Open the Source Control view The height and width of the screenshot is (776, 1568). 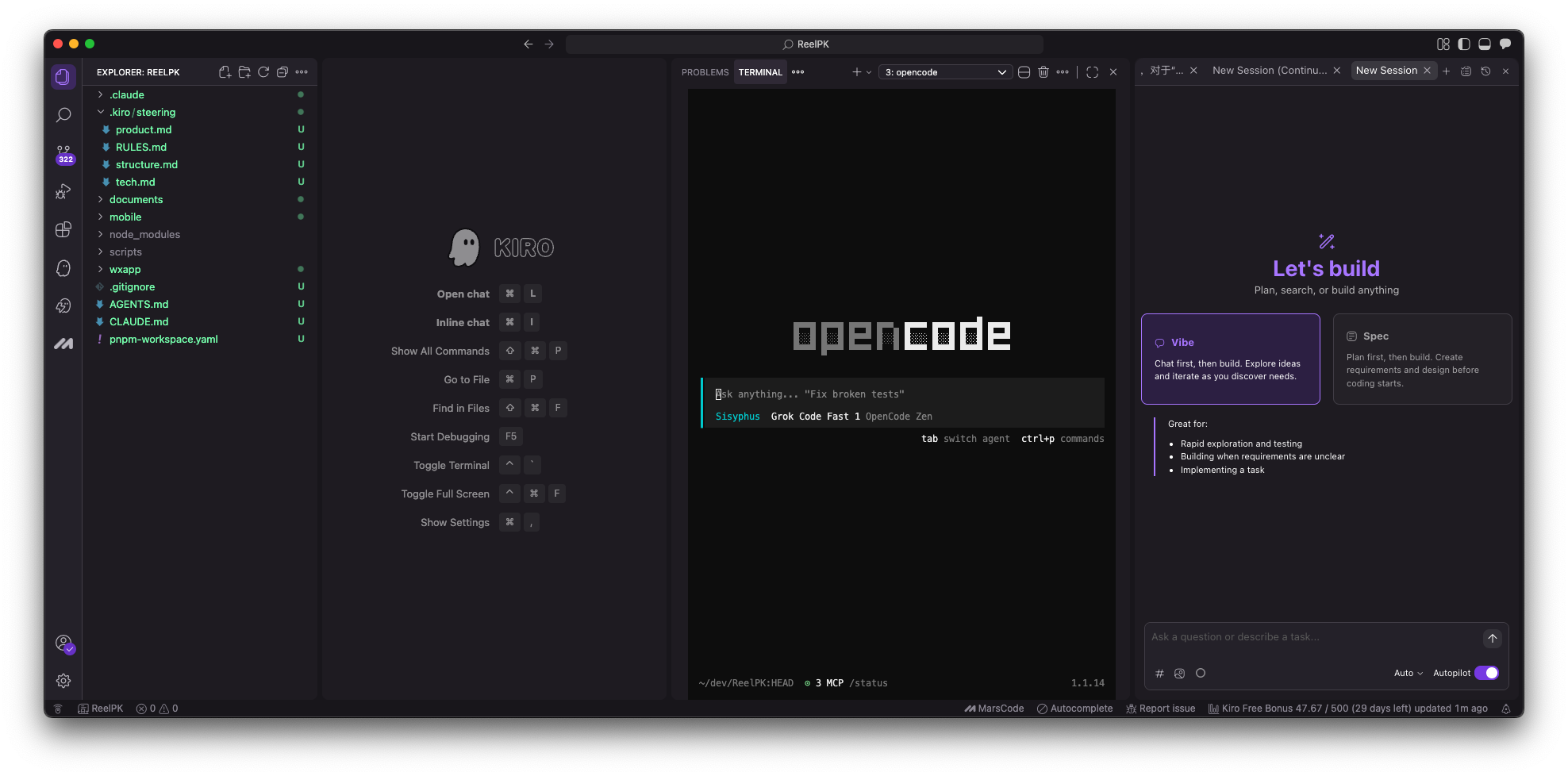63,153
